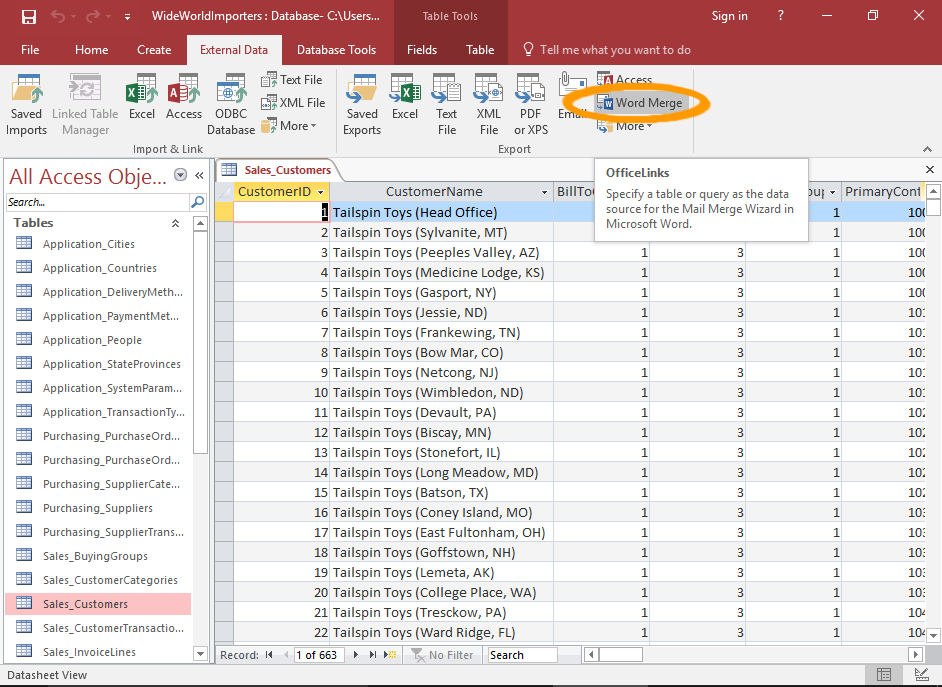This screenshot has height=687, width=942.
Task: Click the record navigation Search box
Action: click(523, 655)
